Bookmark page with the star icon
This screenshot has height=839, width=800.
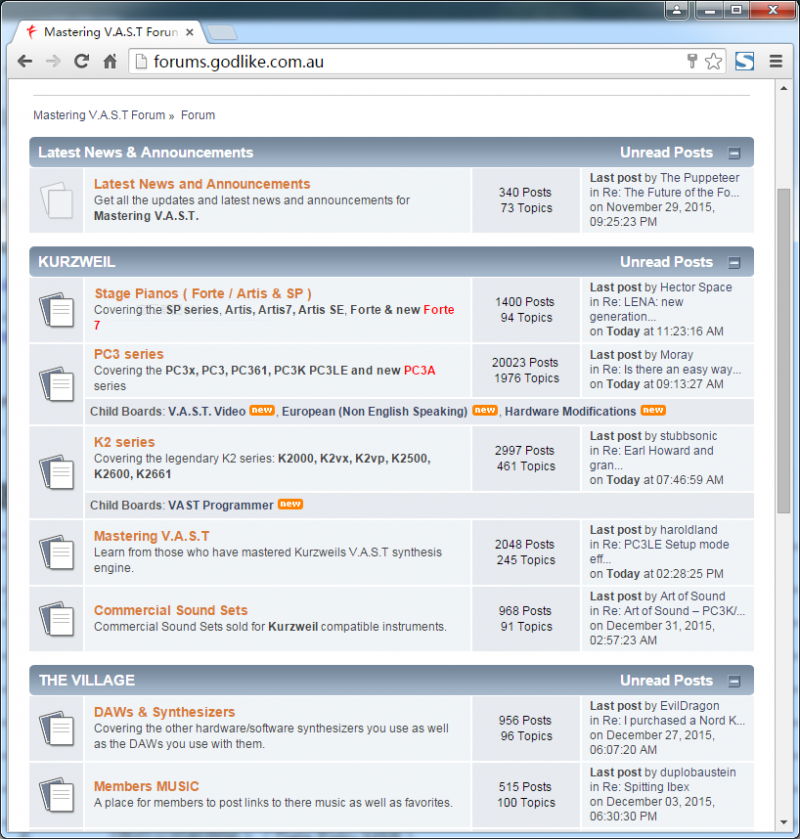pos(713,61)
